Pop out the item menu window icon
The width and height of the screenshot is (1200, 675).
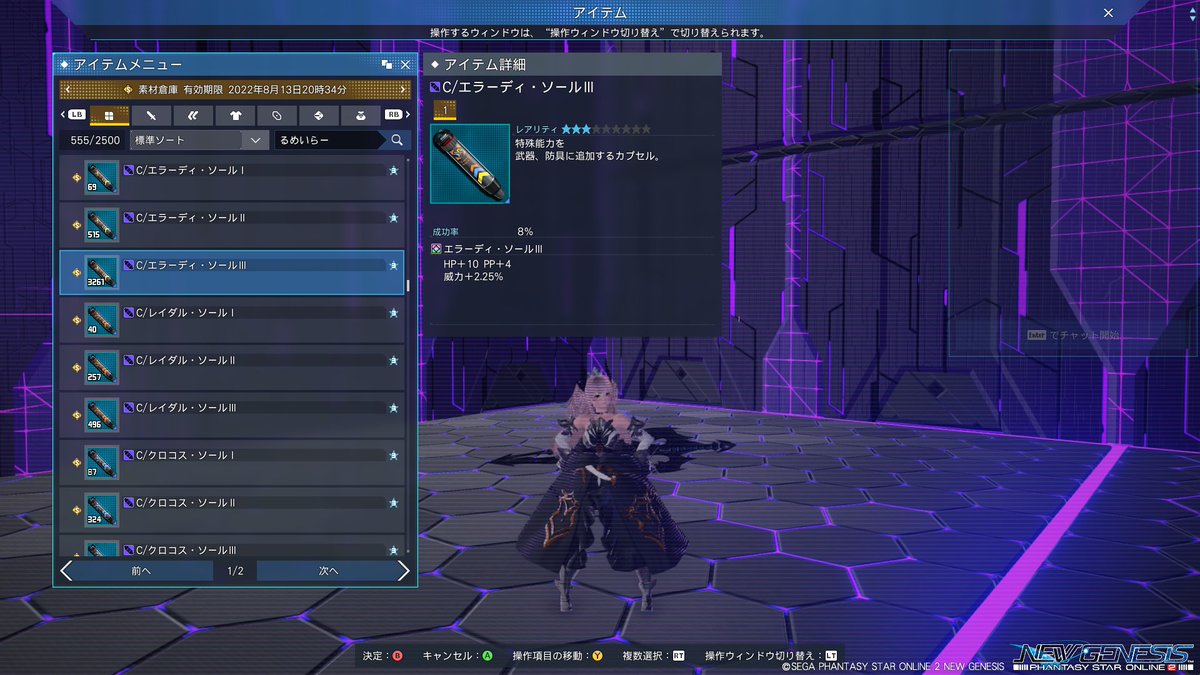point(387,64)
